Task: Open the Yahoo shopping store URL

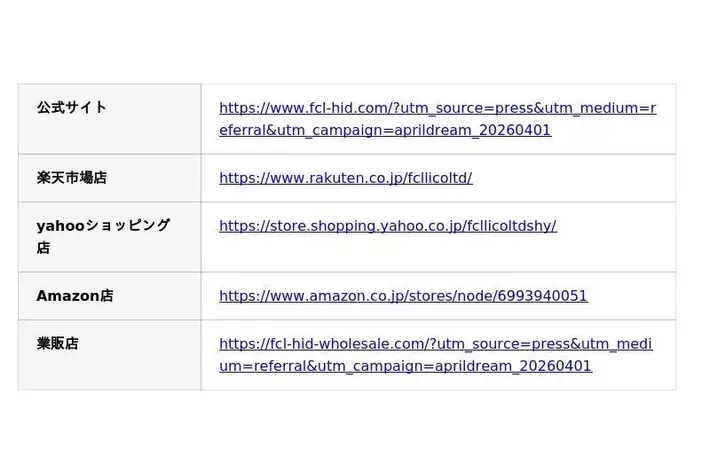Action: 387,226
